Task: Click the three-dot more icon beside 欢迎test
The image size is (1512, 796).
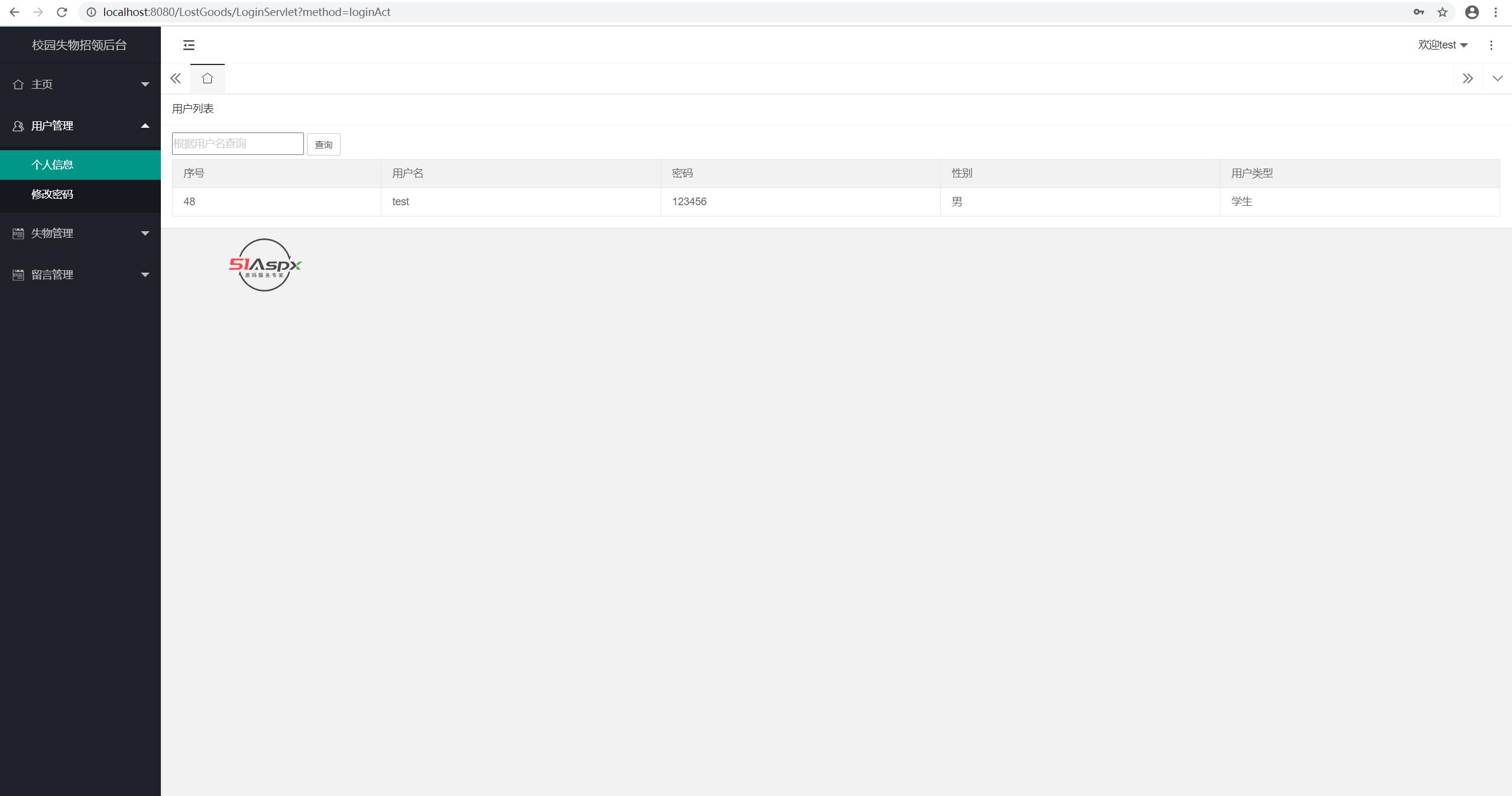Action: click(x=1491, y=45)
